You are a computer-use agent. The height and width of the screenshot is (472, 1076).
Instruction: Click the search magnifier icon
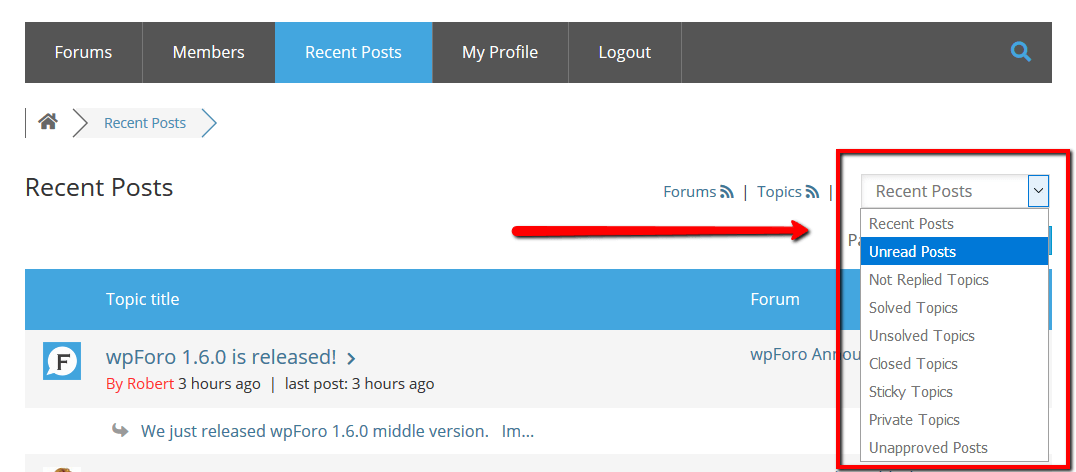coord(1020,51)
